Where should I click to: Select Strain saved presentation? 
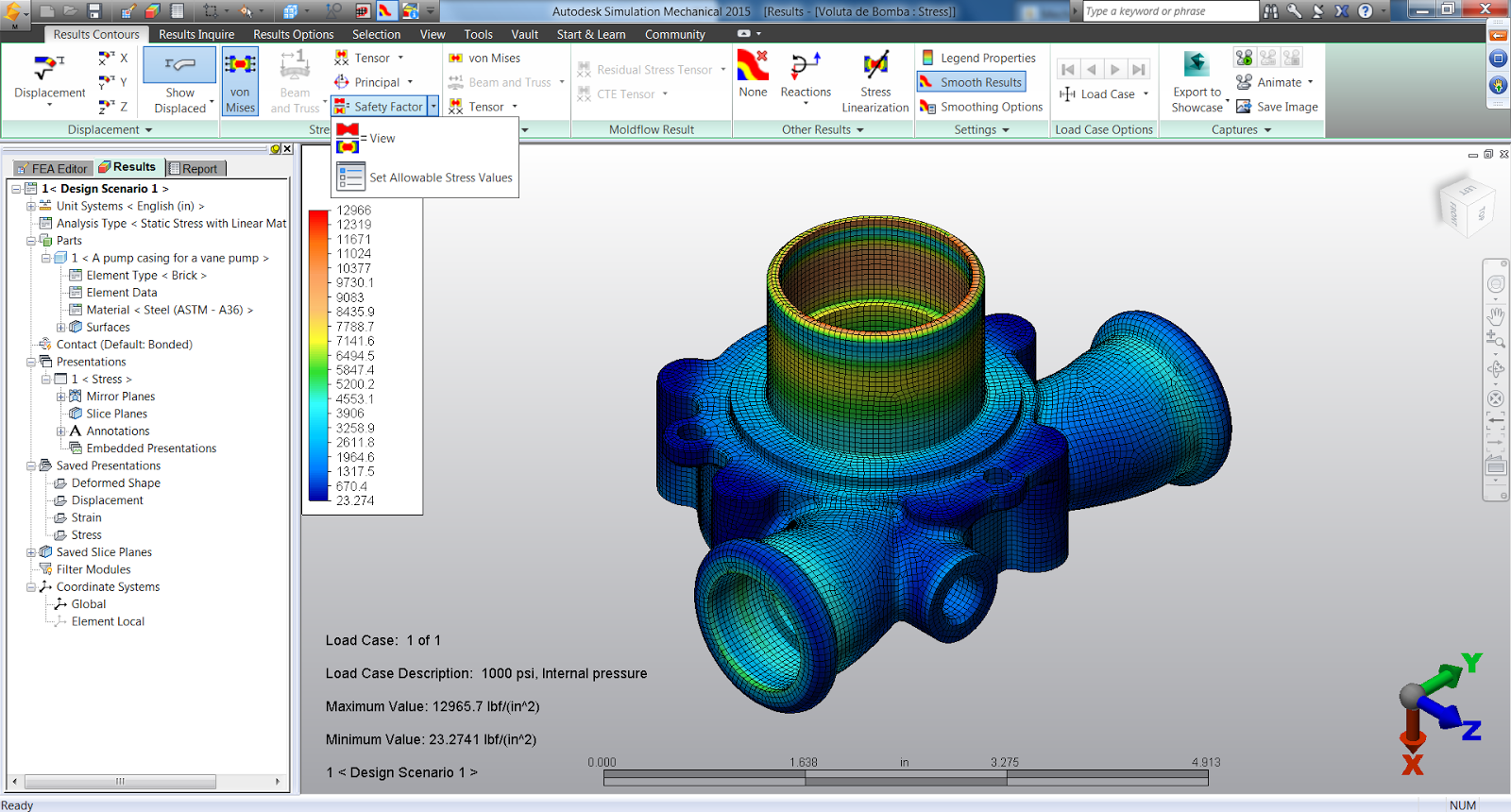(86, 517)
